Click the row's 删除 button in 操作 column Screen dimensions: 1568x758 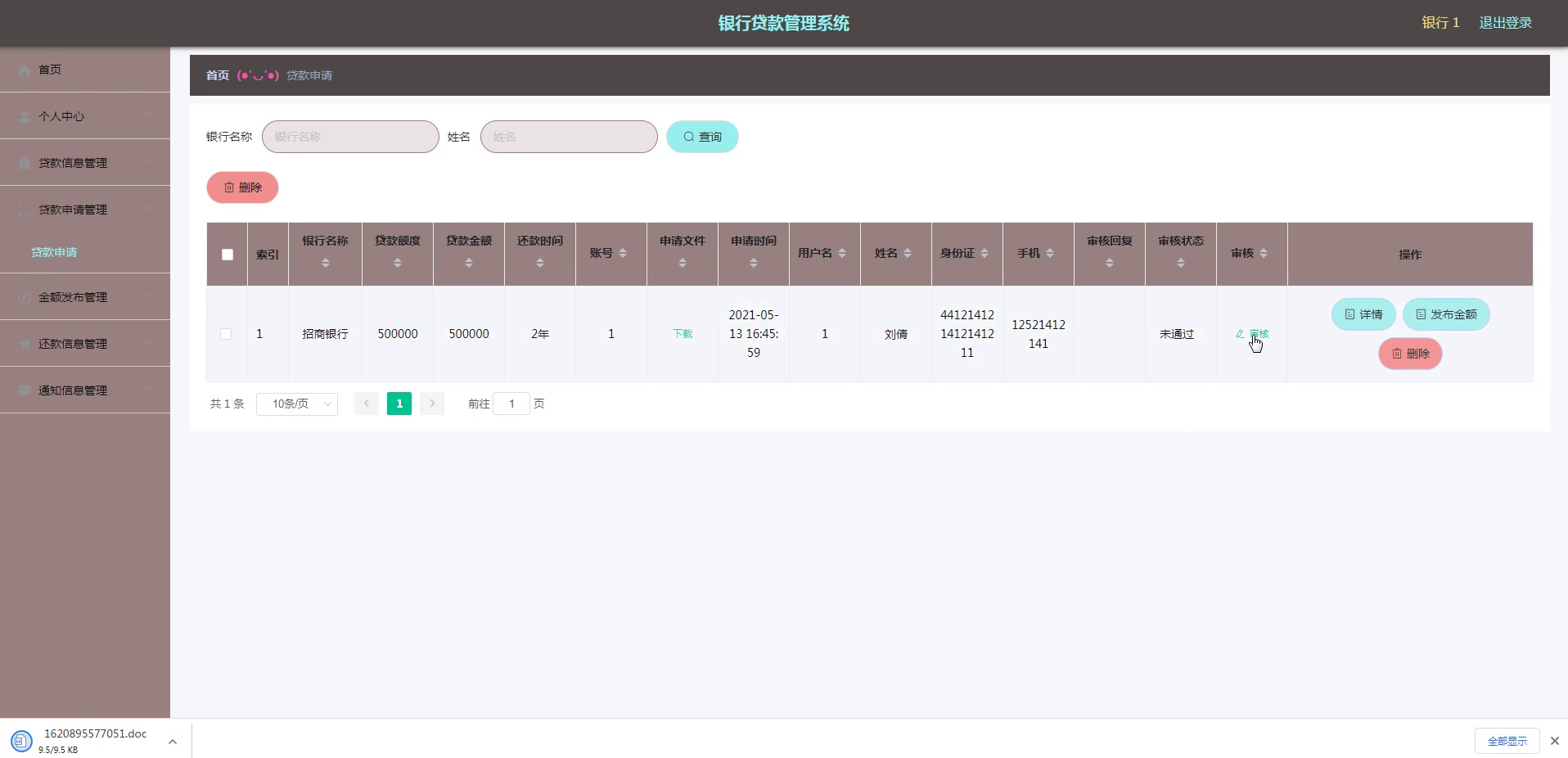[x=1410, y=354]
